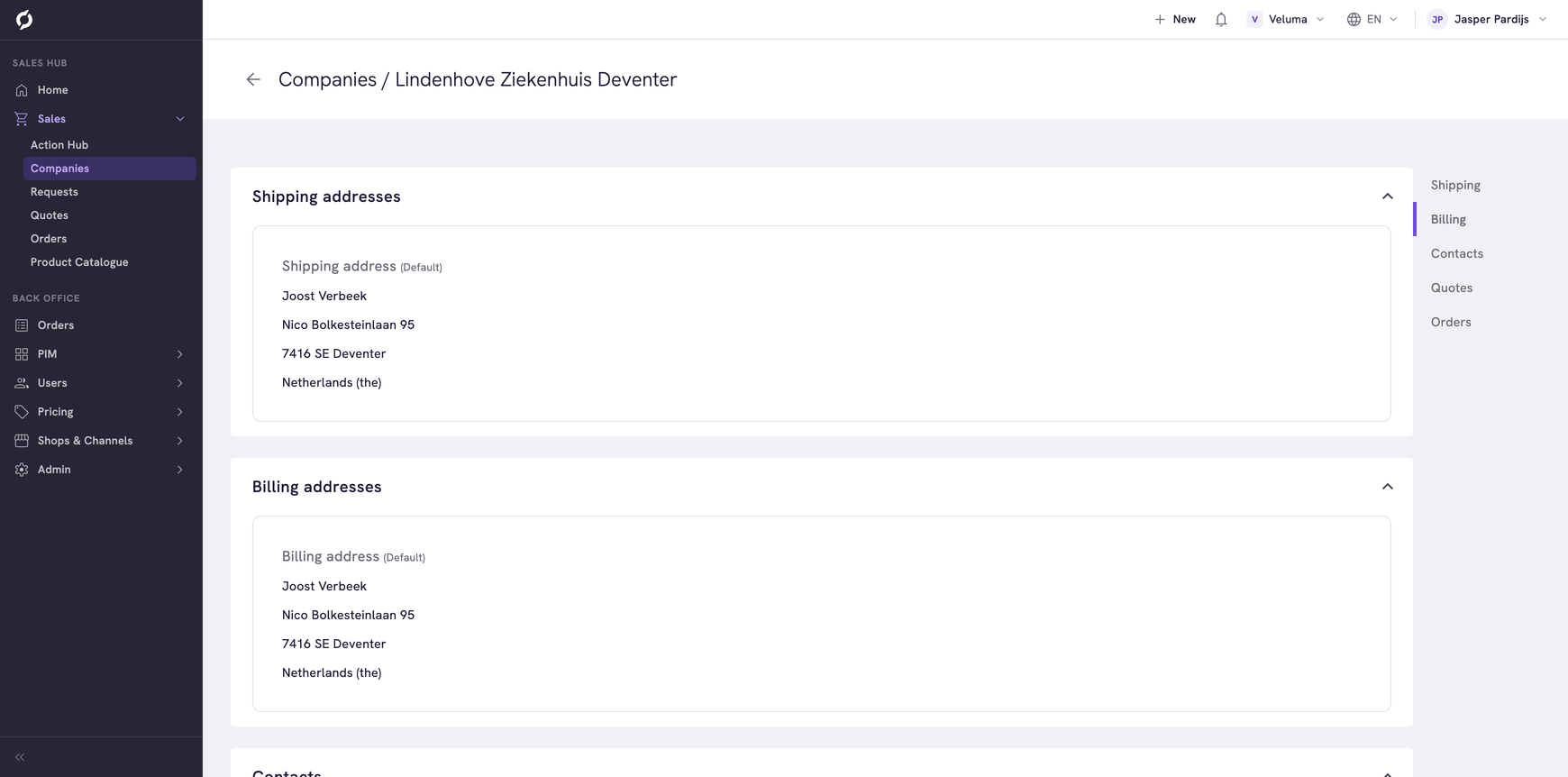This screenshot has width=1568, height=777.
Task: Click the JP user avatar
Action: click(x=1437, y=19)
